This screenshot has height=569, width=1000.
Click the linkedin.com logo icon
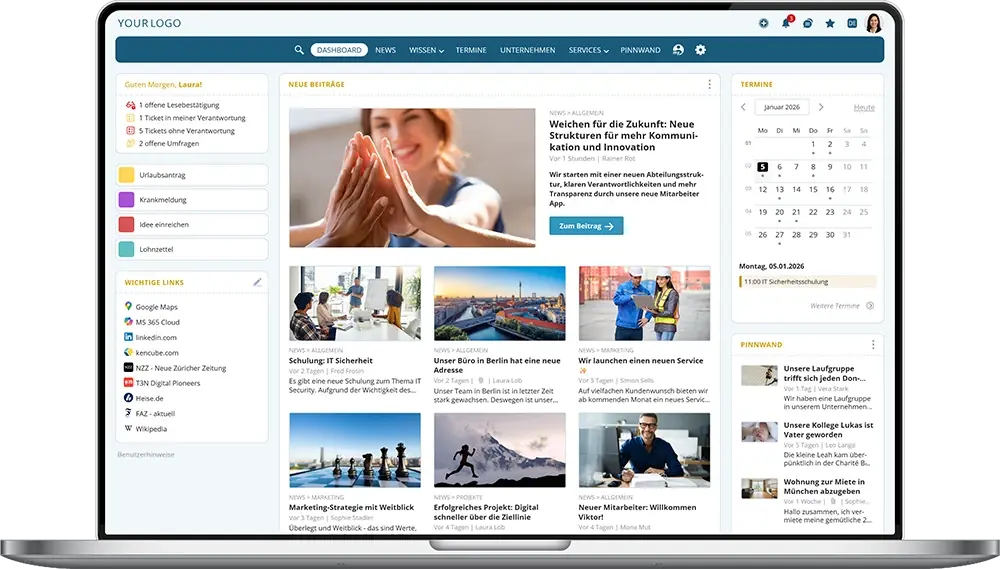tap(128, 337)
